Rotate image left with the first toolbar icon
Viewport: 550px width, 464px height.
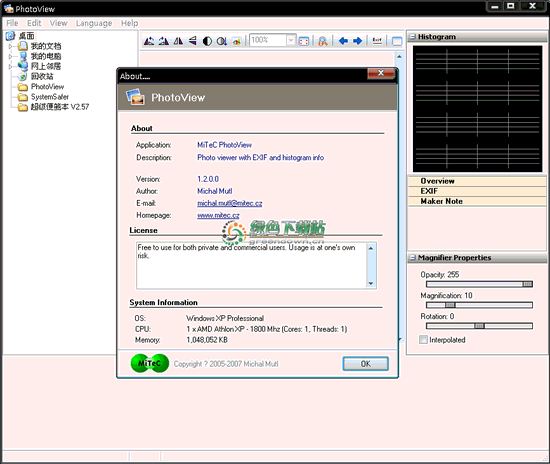pos(149,41)
